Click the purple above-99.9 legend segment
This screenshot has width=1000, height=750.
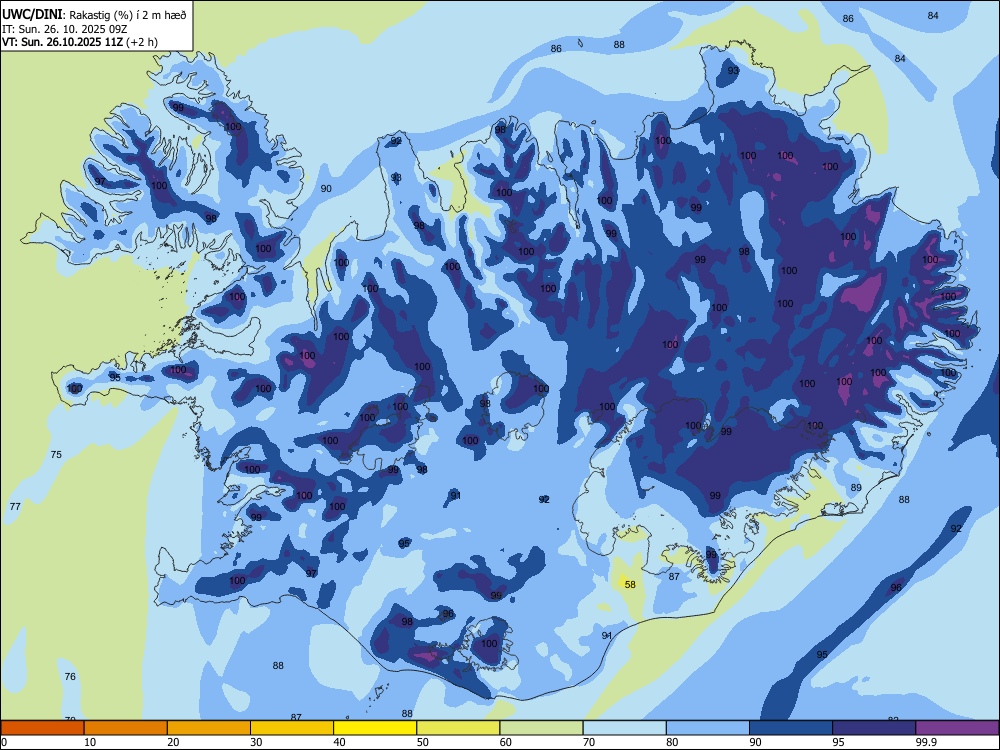pyautogui.click(x=957, y=728)
